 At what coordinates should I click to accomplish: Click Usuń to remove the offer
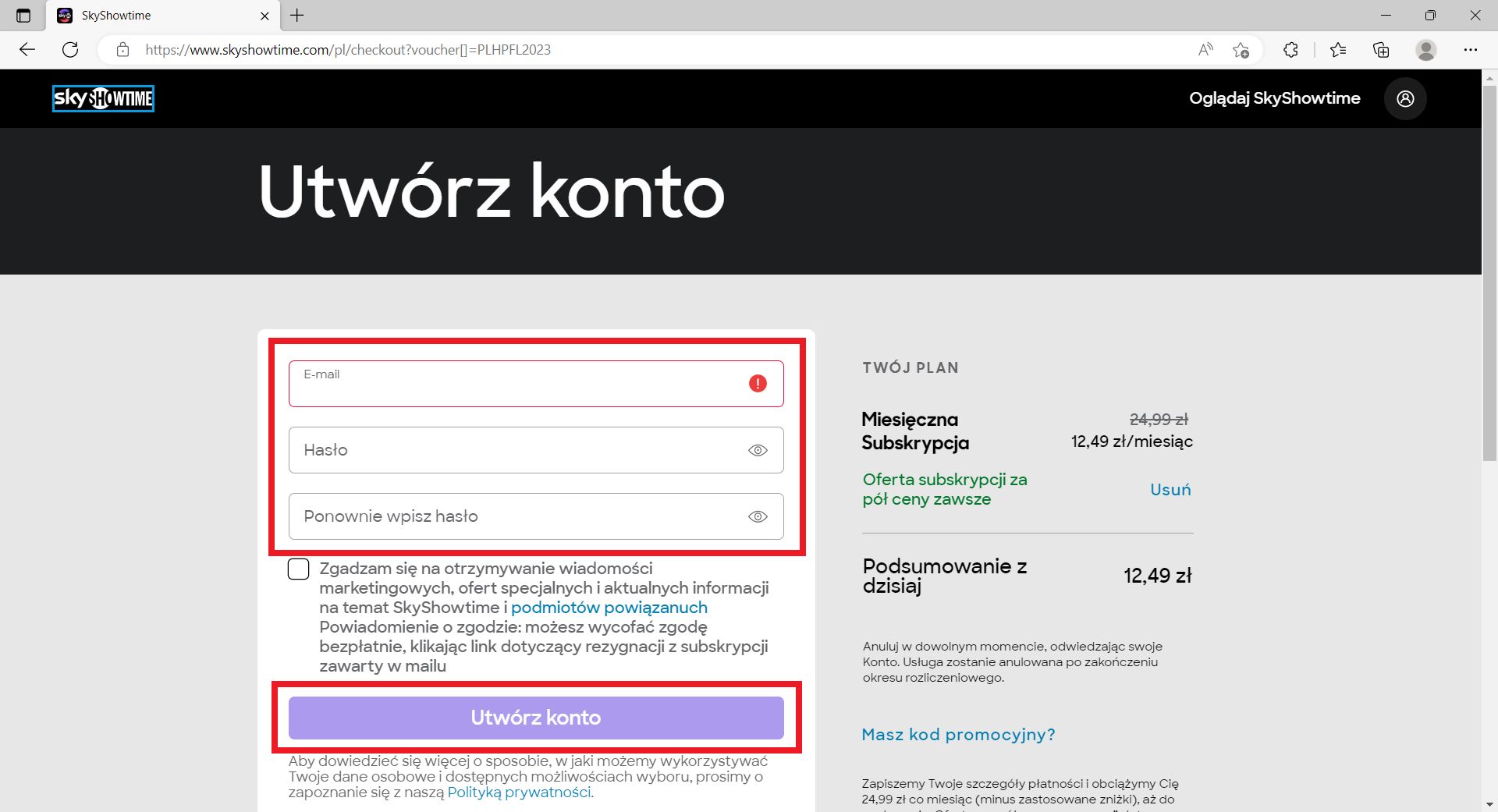pos(1170,490)
